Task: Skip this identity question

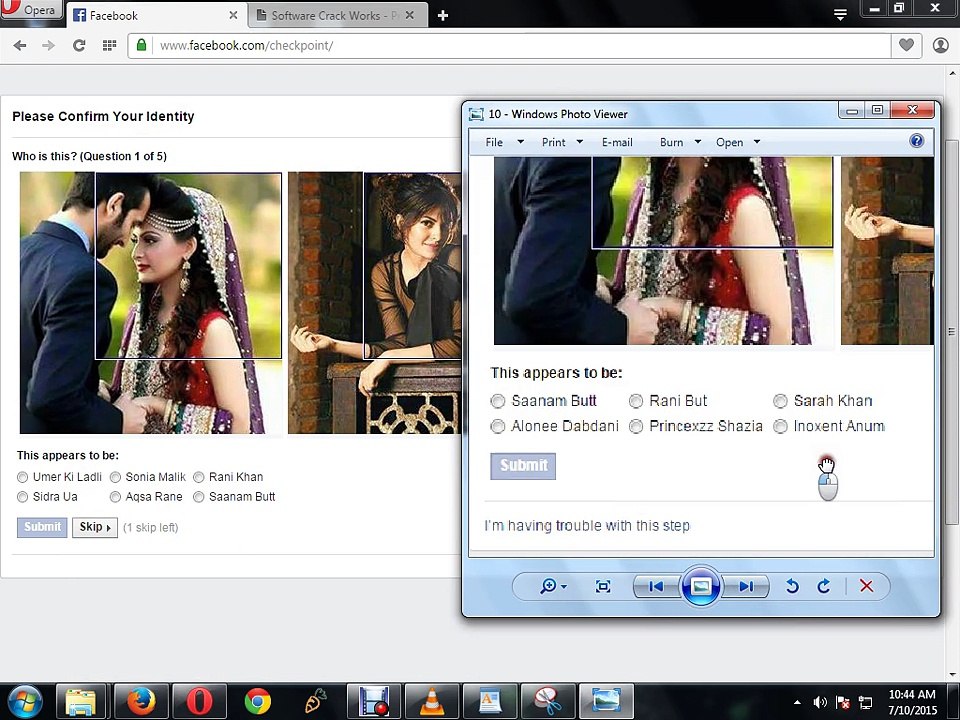Action: click(x=95, y=527)
